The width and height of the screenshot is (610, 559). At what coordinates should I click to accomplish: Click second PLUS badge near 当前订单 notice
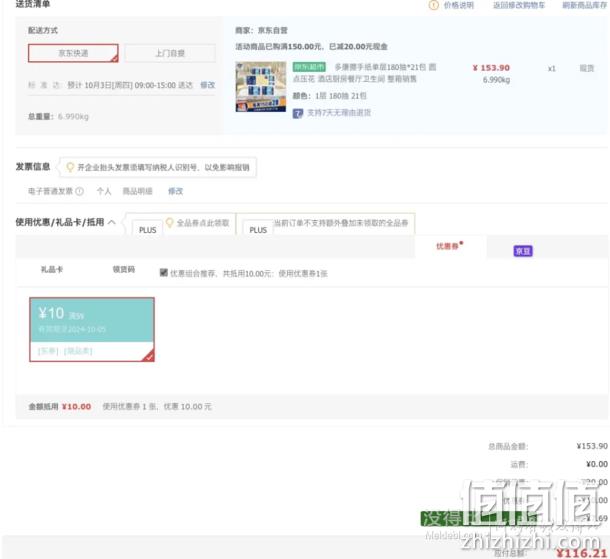[258, 230]
